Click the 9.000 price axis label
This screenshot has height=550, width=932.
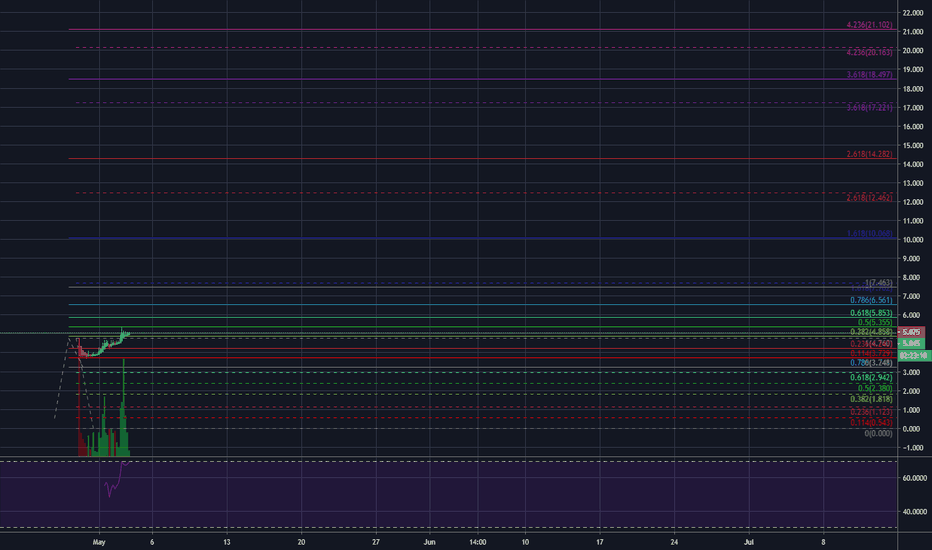913,259
